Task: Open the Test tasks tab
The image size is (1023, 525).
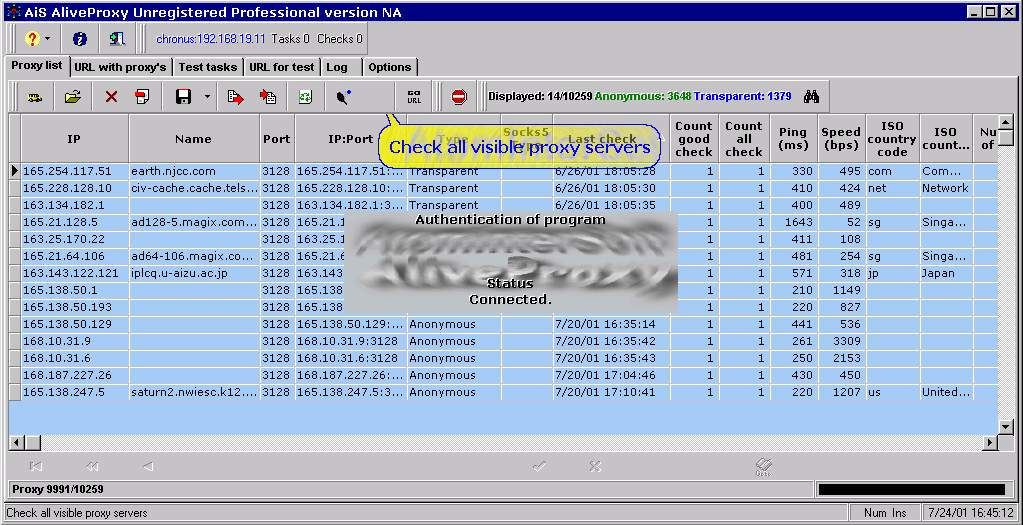Action: pyautogui.click(x=207, y=67)
